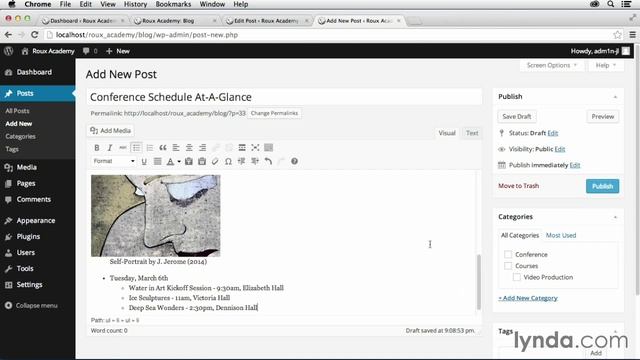Image resolution: width=640 pixels, height=360 pixels.
Task: Reload the page in Chrome
Action: [x=35, y=35]
